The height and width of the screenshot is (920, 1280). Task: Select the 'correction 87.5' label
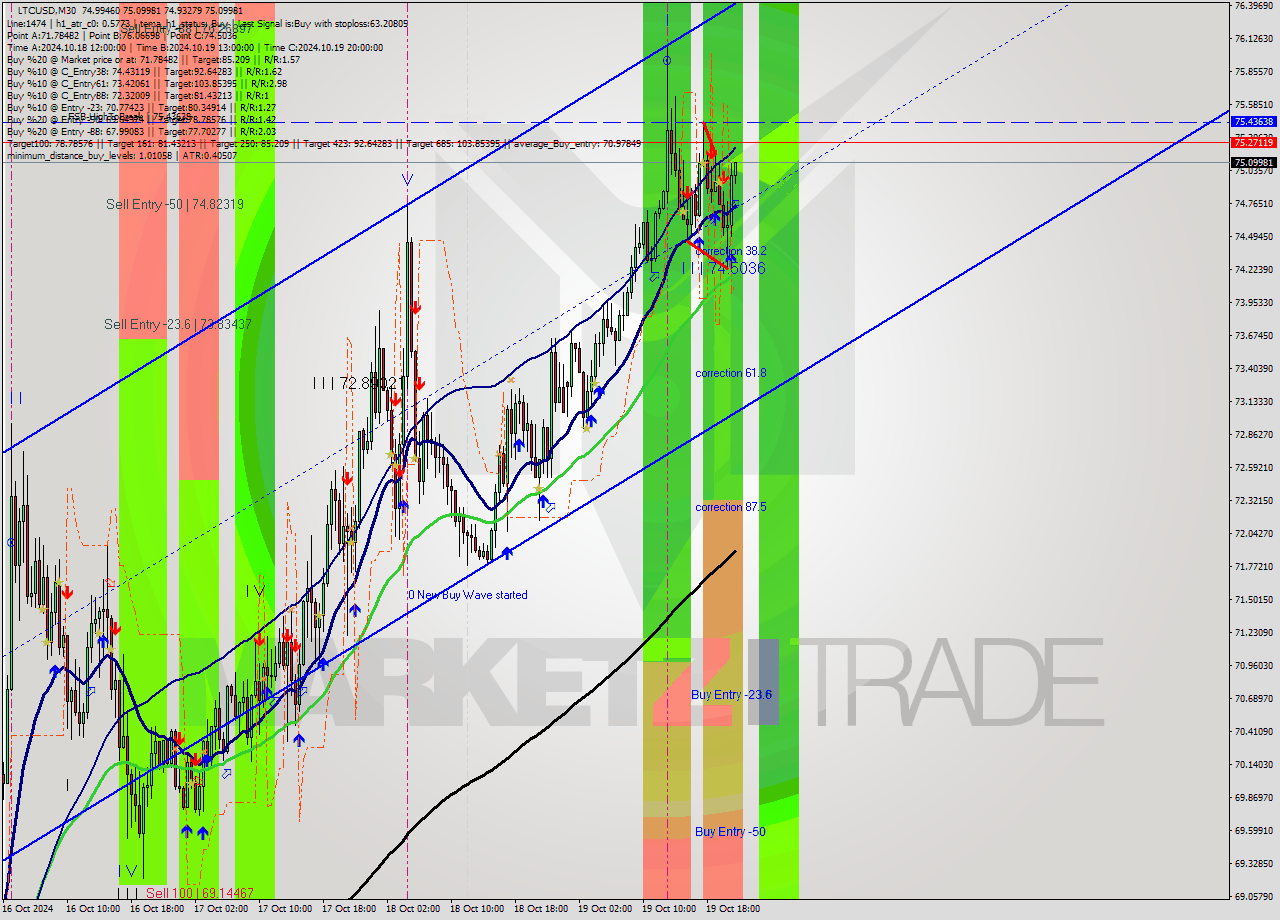click(x=731, y=507)
